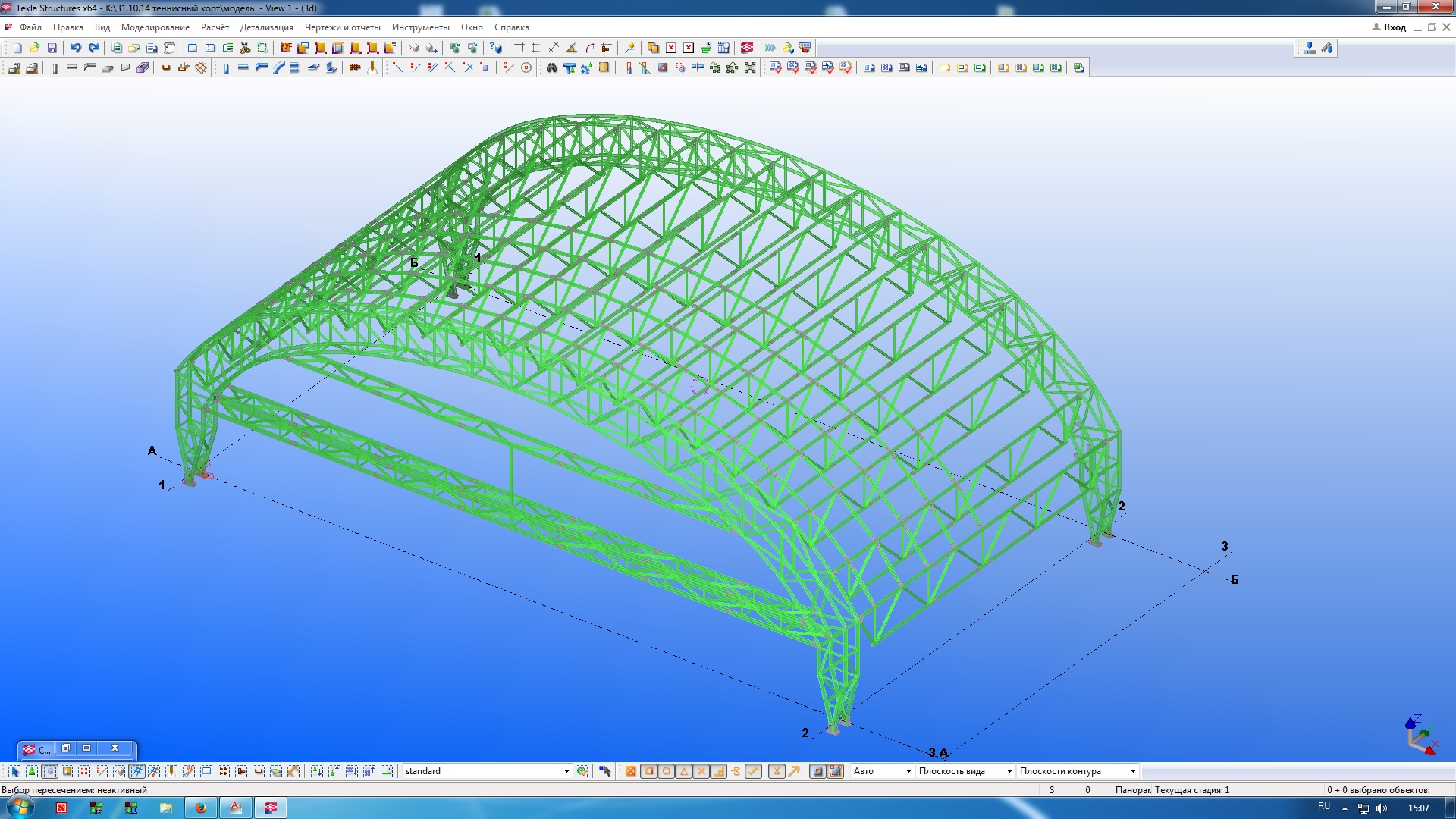
Task: Expand the Плоскость вида dropdown
Action: click(x=1009, y=771)
